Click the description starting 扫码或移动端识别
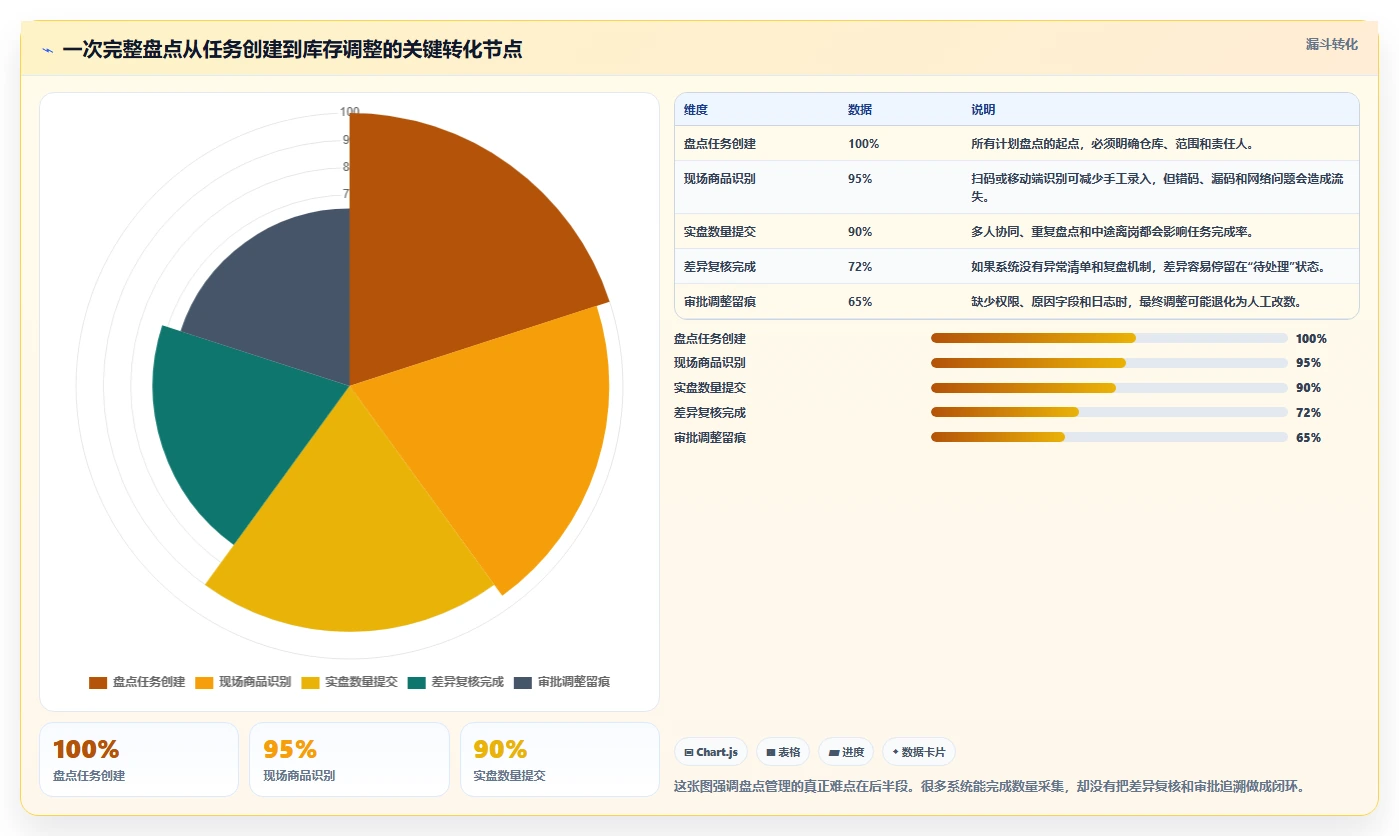This screenshot has height=836, width=1399. pyautogui.click(x=1158, y=187)
